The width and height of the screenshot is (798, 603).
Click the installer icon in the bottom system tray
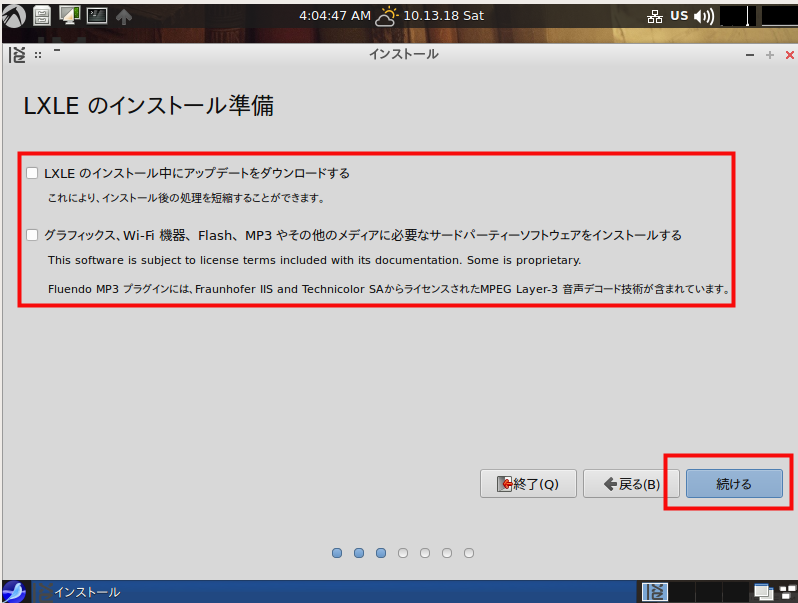655,592
